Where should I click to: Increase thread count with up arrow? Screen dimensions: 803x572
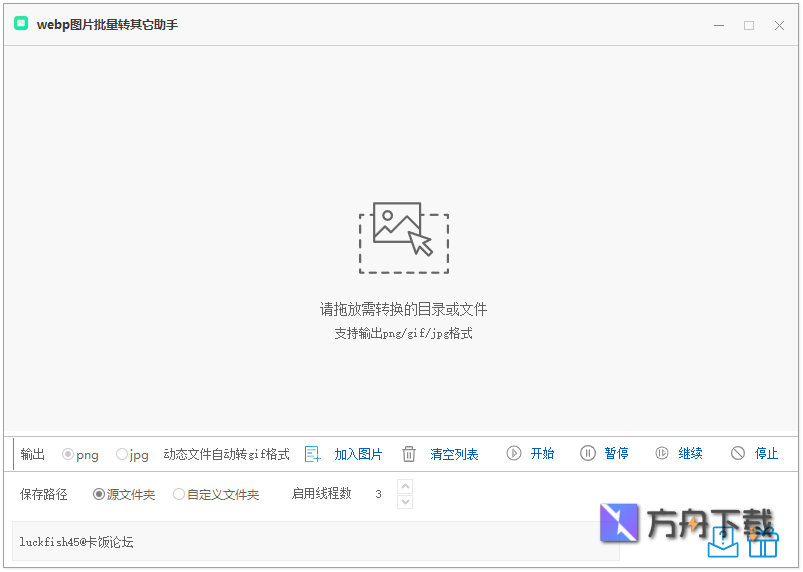[405, 486]
